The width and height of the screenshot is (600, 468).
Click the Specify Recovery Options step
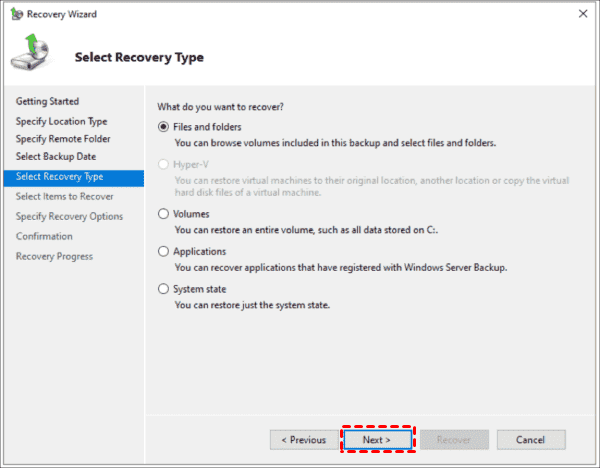(69, 217)
